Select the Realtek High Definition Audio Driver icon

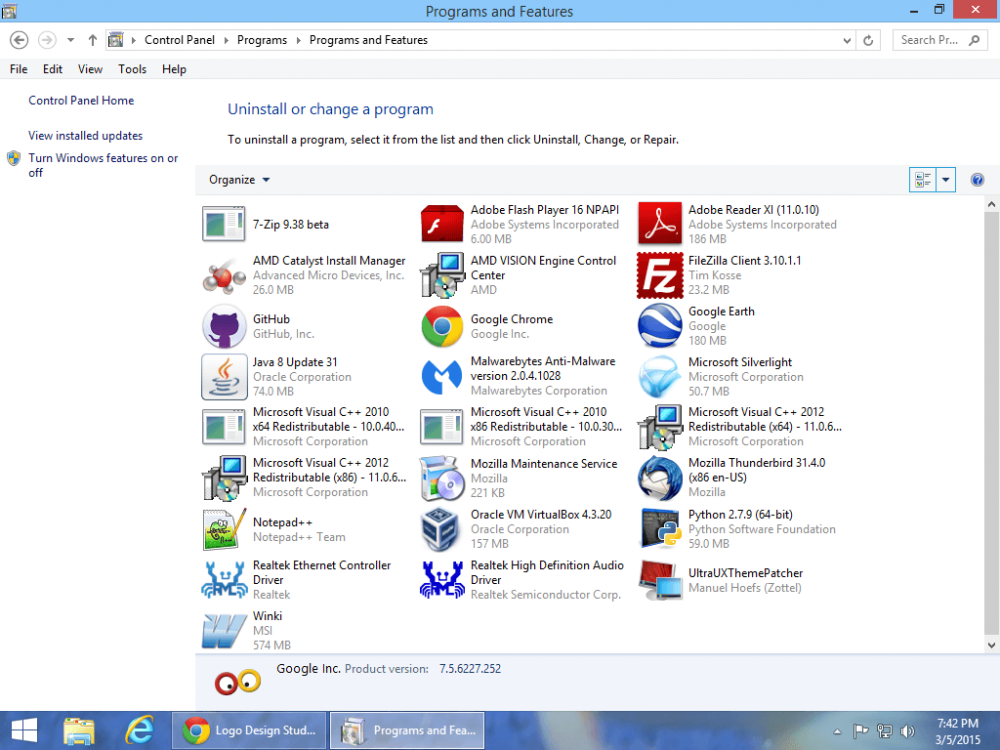442,580
